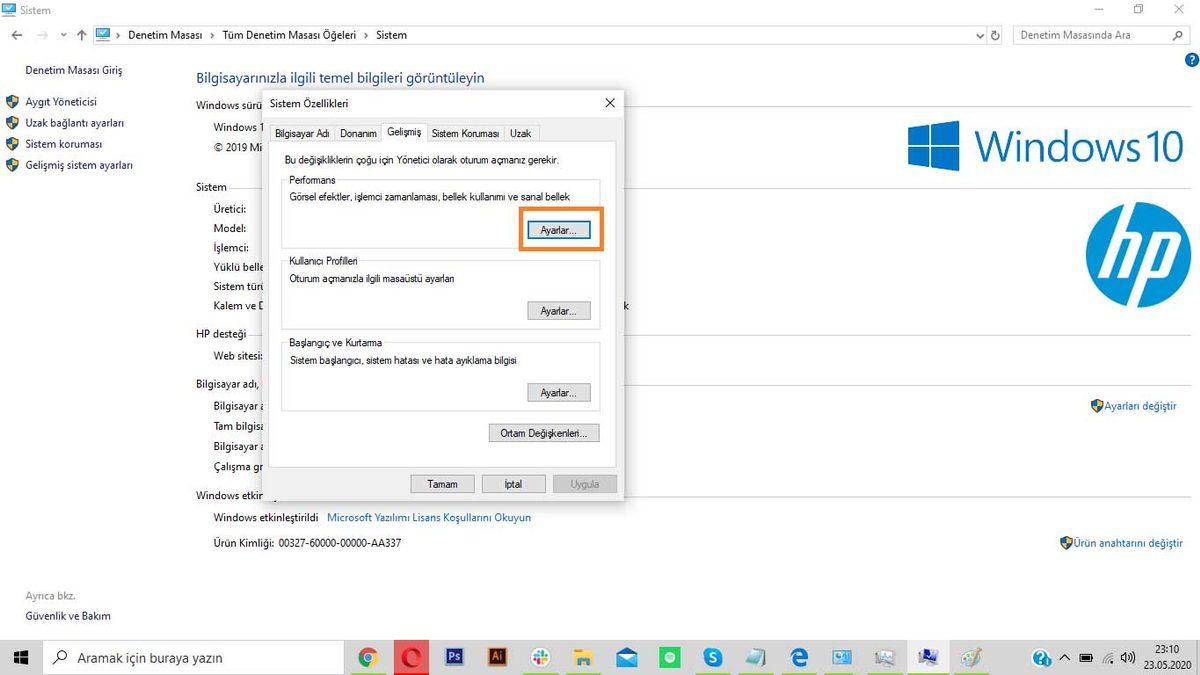The image size is (1200, 675).
Task: Open Microsoft Edge from the taskbar
Action: point(798,657)
